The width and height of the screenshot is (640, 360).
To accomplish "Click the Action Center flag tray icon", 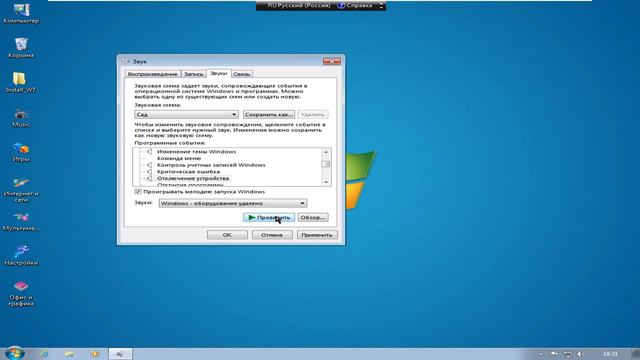I will pyautogui.click(x=554, y=354).
